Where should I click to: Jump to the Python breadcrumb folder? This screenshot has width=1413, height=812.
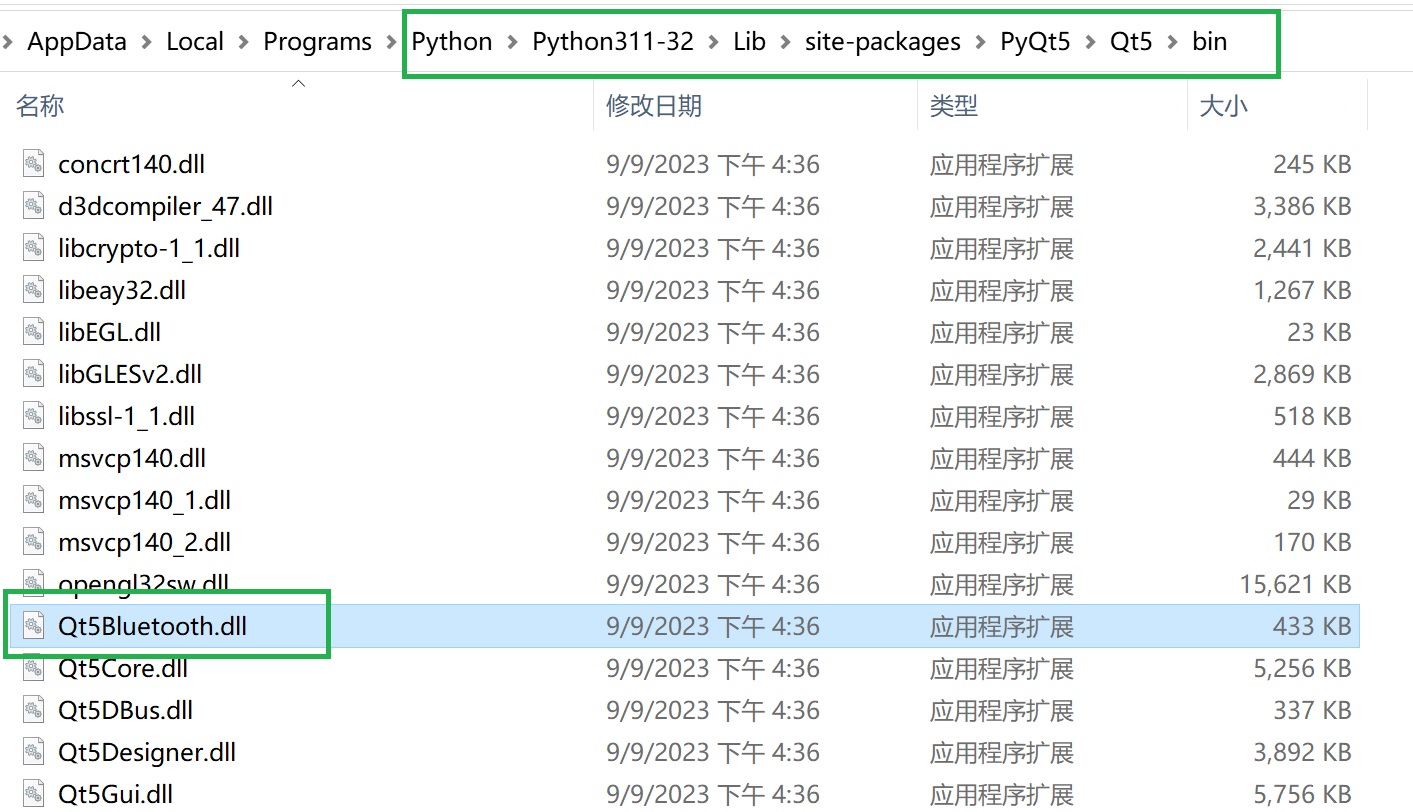452,42
